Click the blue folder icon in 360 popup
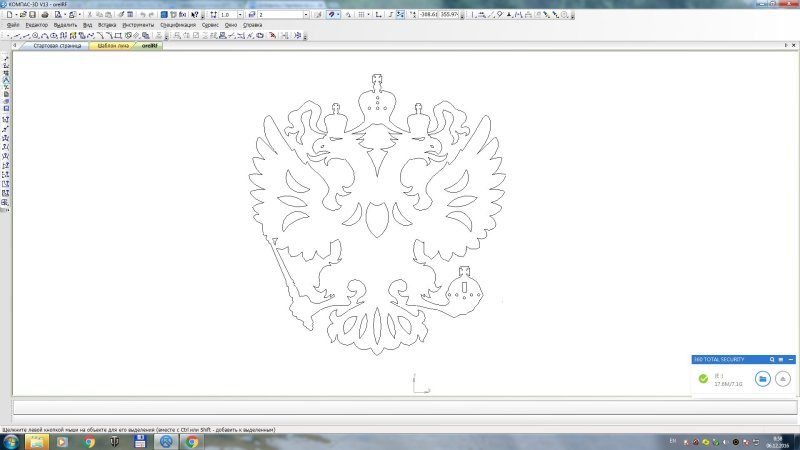Viewport: 800px width, 450px height. (x=762, y=379)
